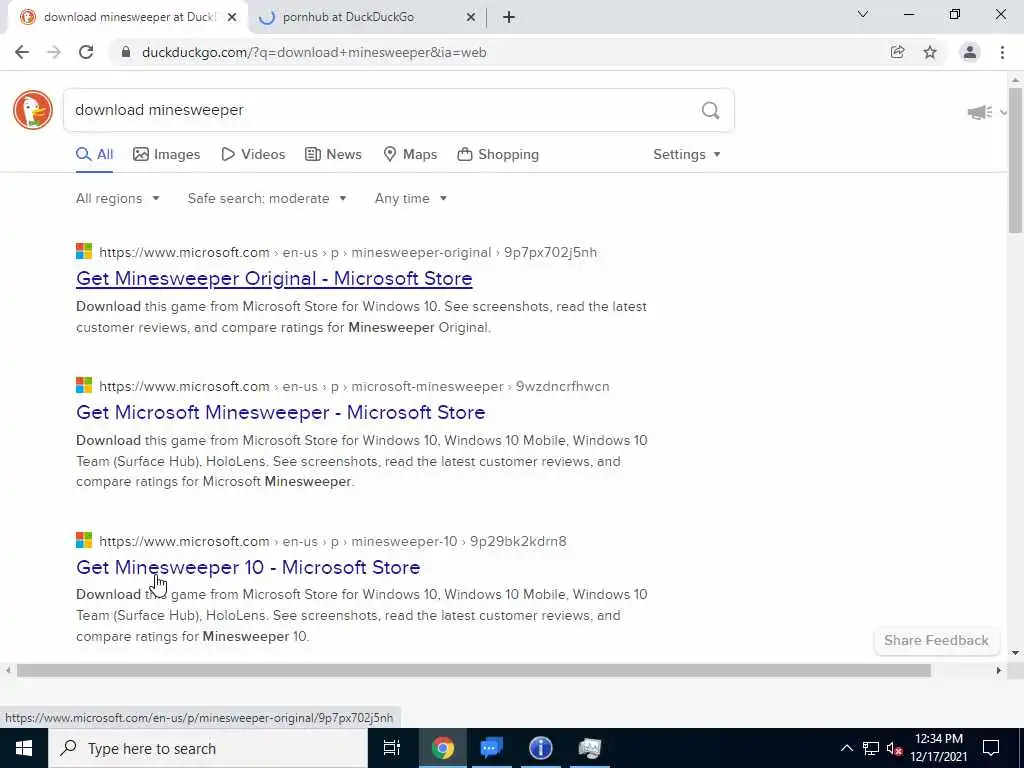The image size is (1024, 768).
Task: Click the padlock site info icon
Action: (x=126, y=52)
